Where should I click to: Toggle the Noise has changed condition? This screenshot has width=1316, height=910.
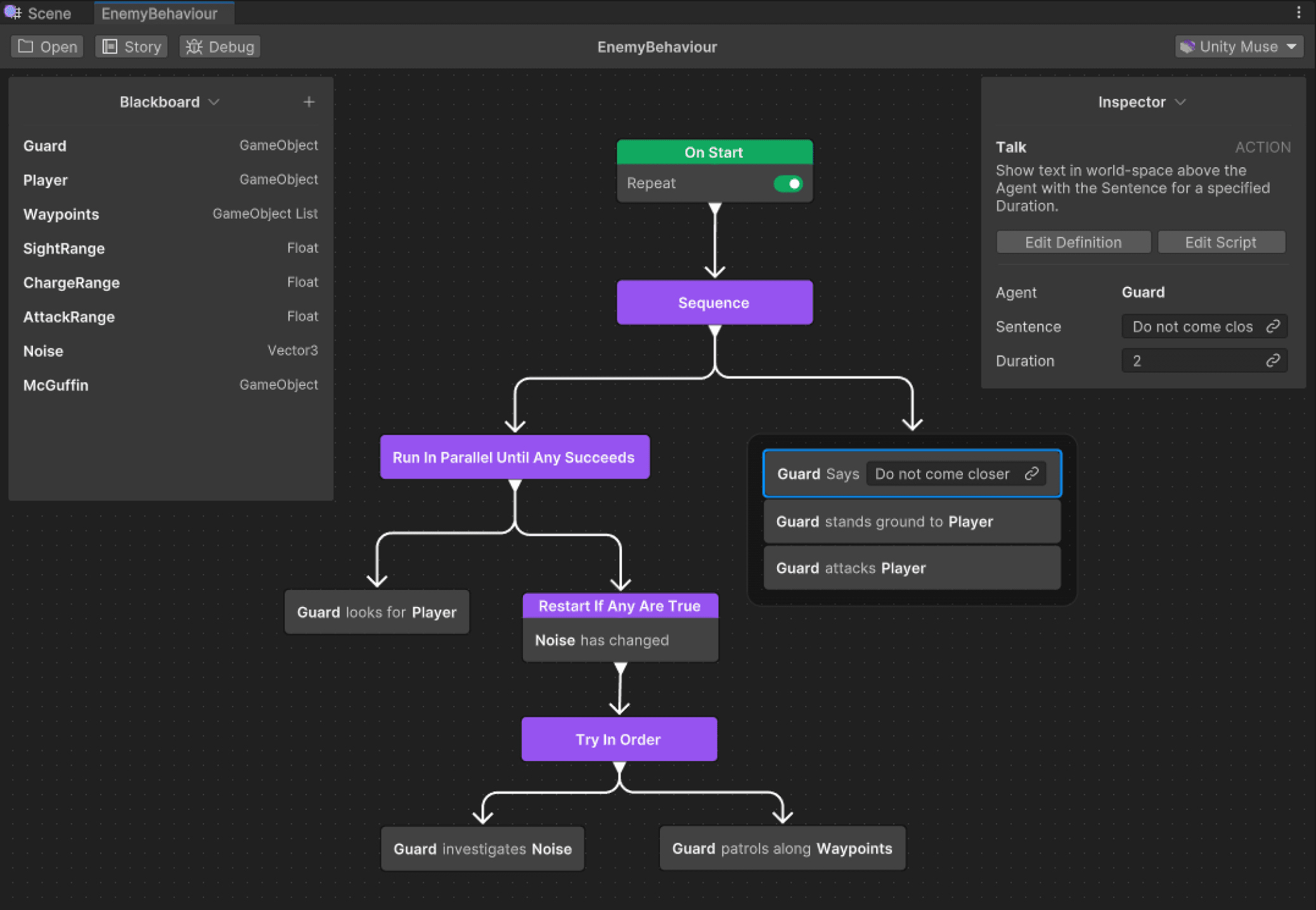tap(618, 639)
